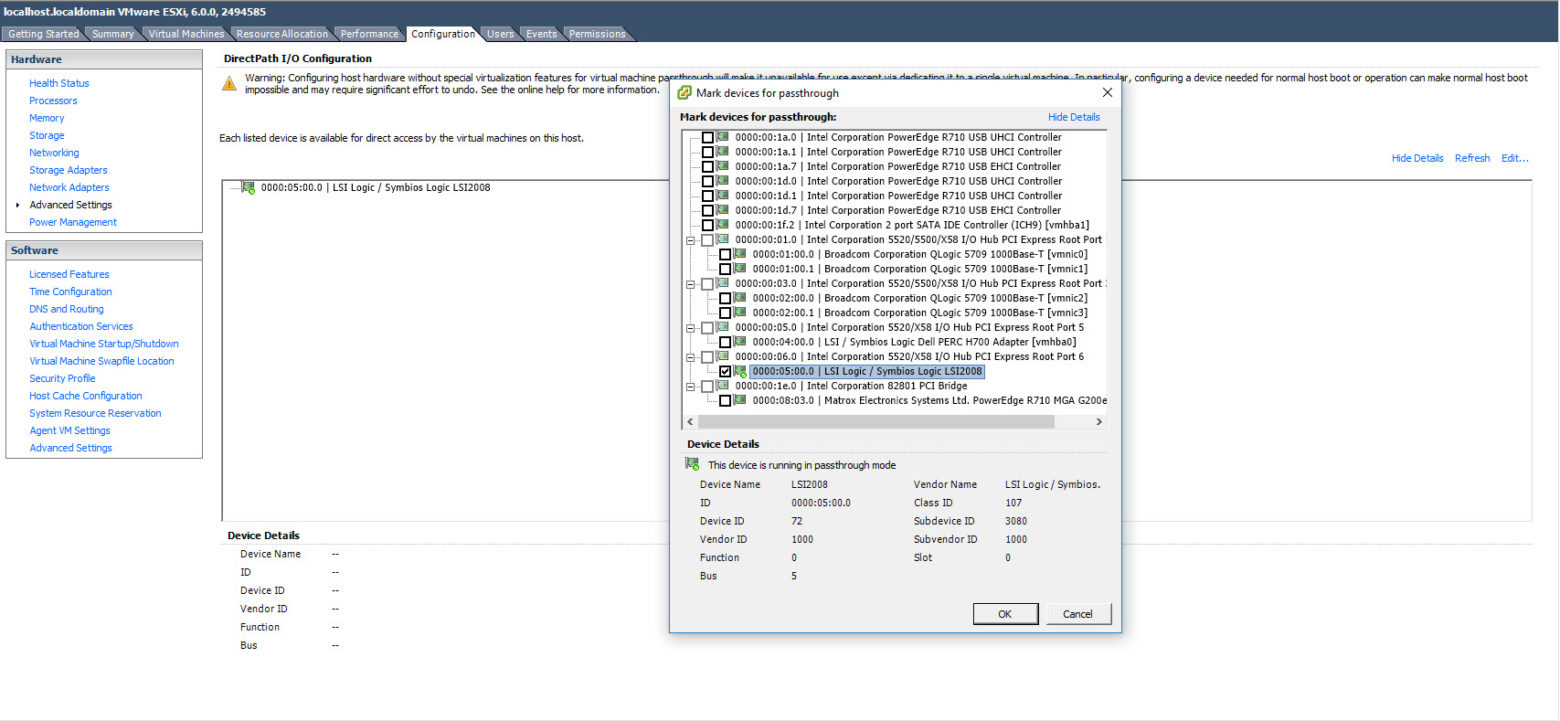Screen dimensions: 1560x721
Task: Click the device icon for 0000:00:1d.7 EHCI Controller
Action: click(723, 210)
